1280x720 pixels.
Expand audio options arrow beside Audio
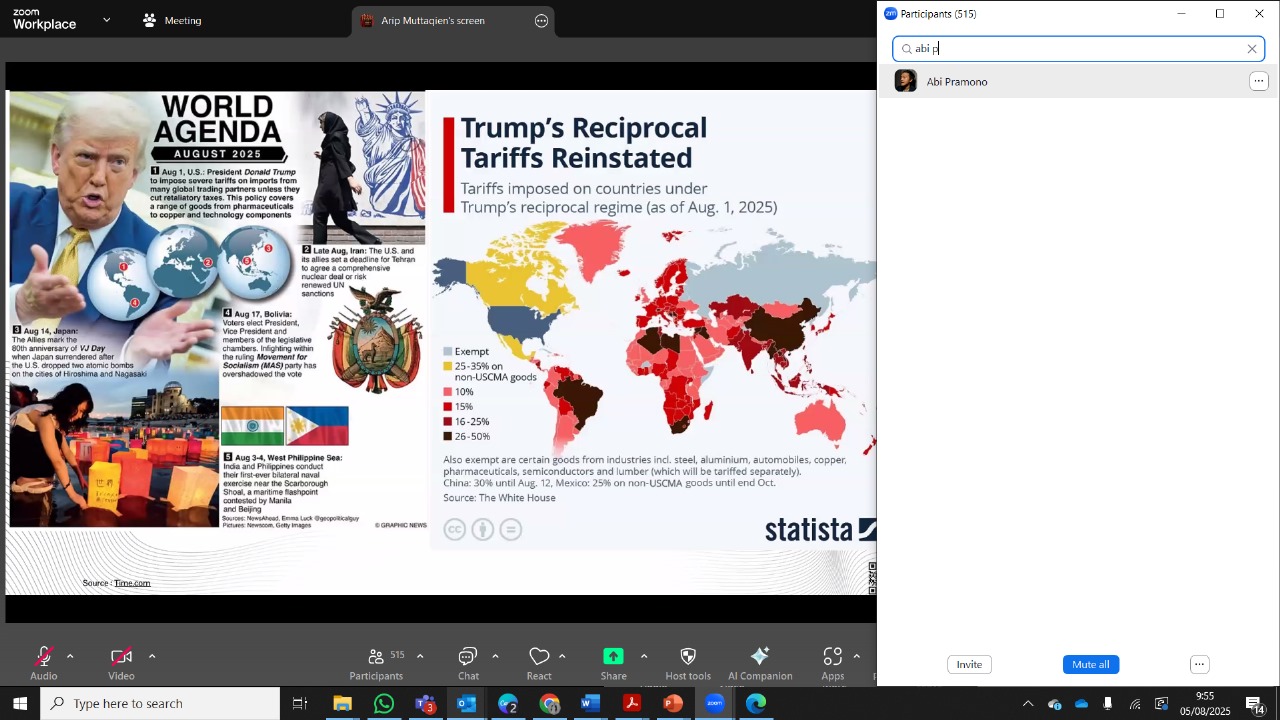[70, 657]
